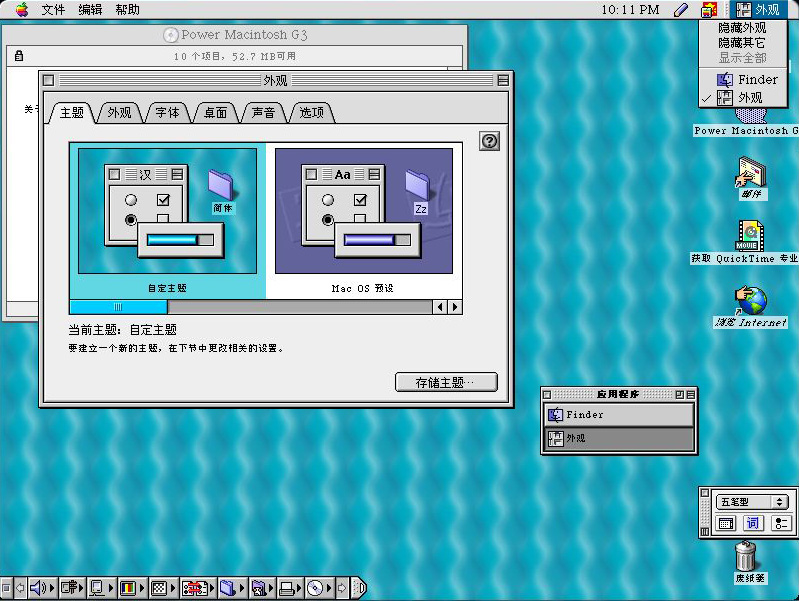
Task: Click the options list button in input palette
Action: click(x=779, y=523)
